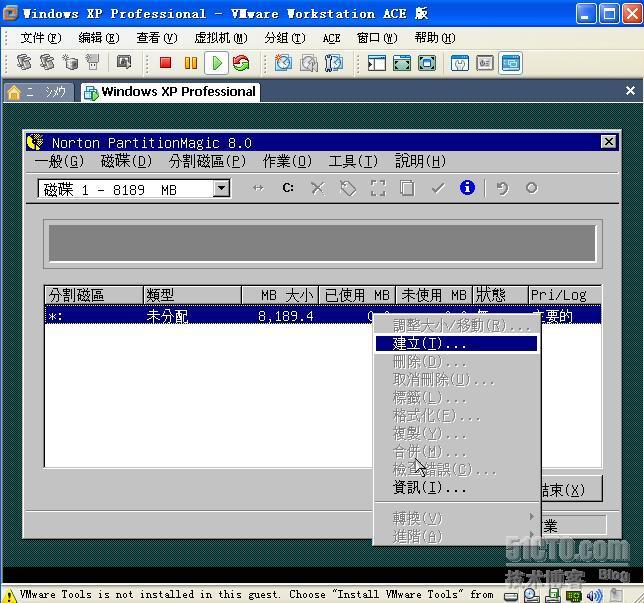Switch to the Windows XP Professional tab
The image size is (644, 603).
[170, 92]
